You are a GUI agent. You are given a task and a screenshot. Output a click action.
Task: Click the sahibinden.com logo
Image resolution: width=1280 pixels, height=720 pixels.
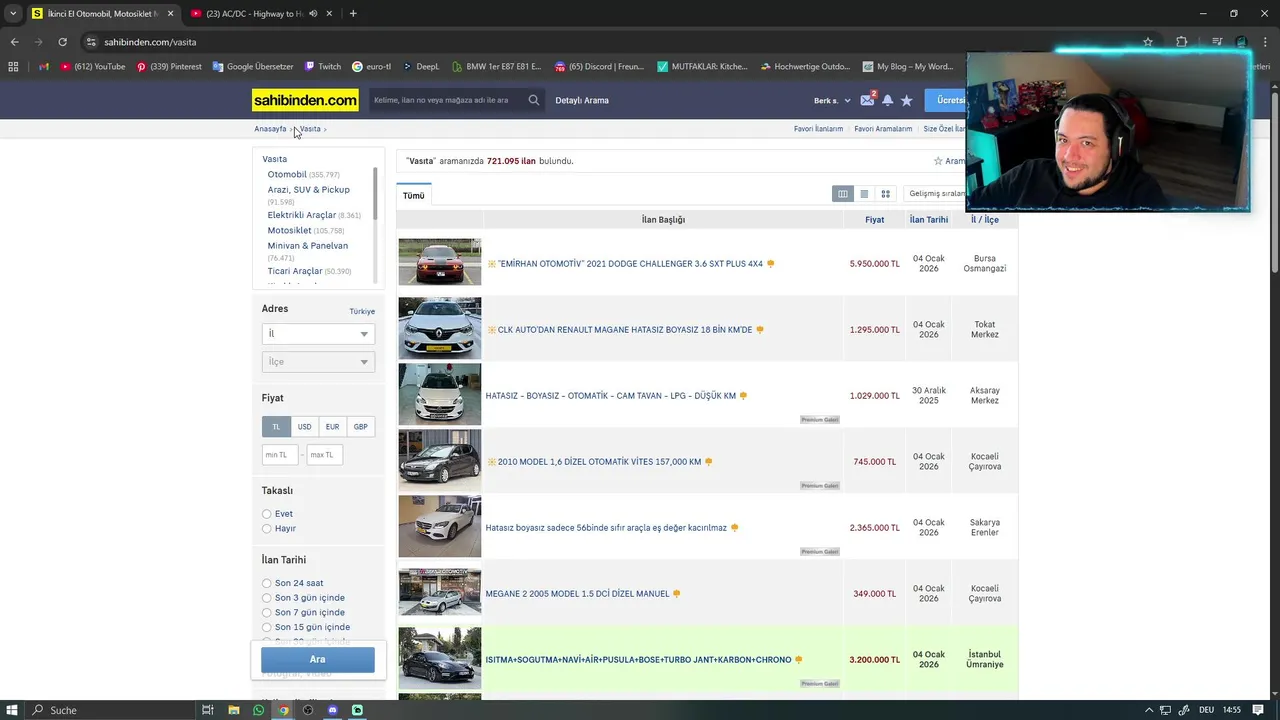305,100
